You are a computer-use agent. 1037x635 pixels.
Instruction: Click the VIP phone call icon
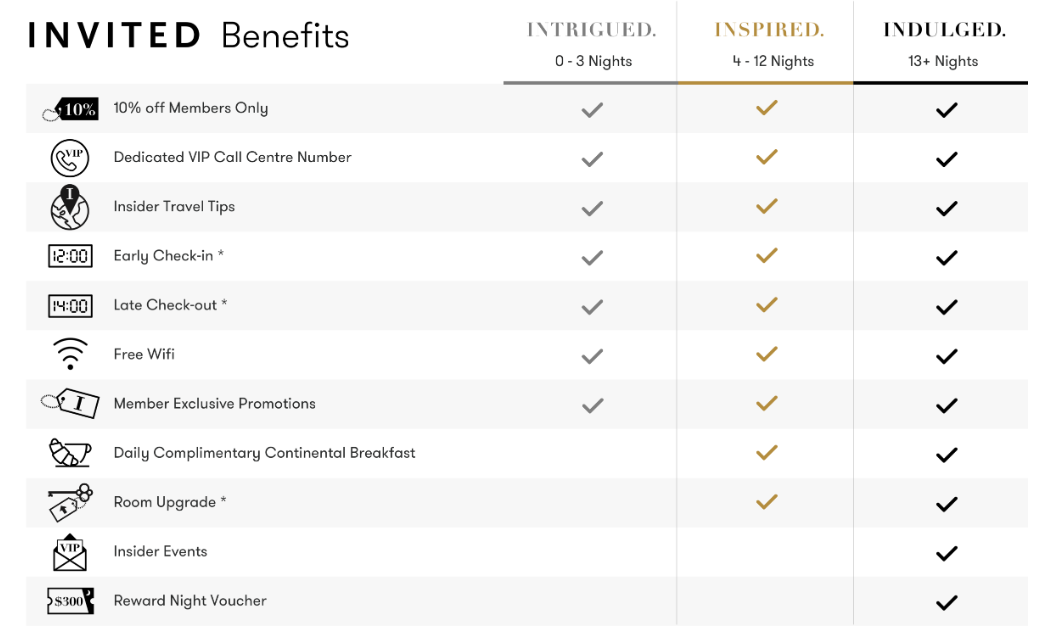70,158
